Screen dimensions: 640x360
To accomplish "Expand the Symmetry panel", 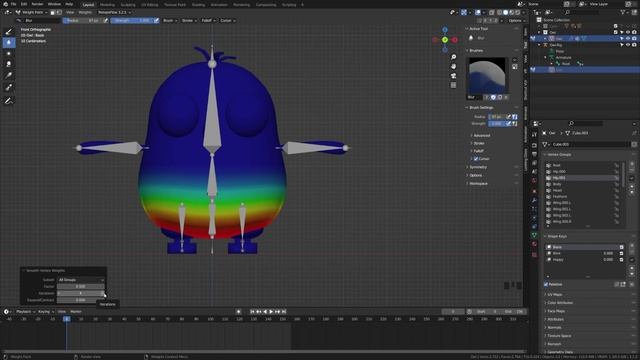I will click(x=478, y=167).
